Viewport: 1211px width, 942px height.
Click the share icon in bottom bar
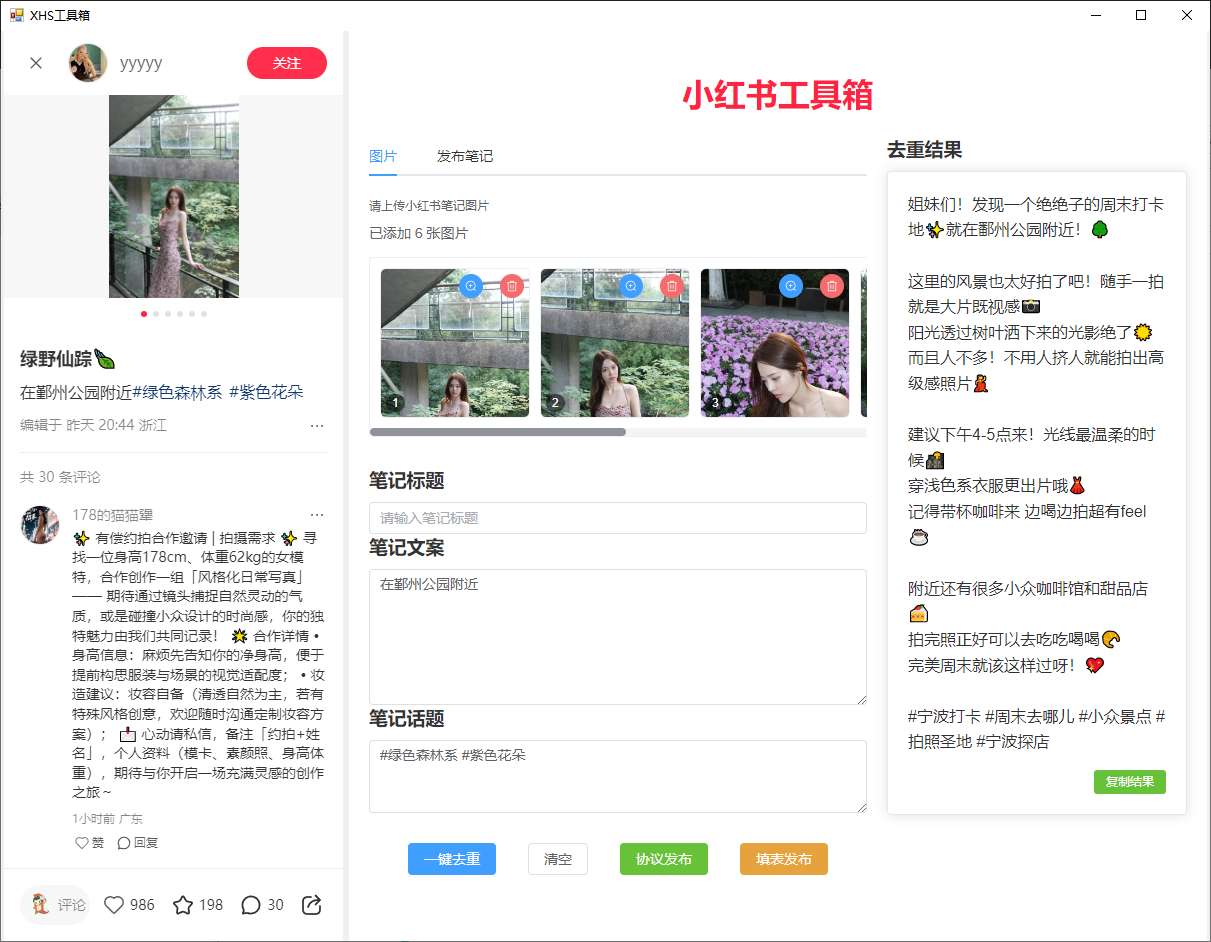pos(311,905)
